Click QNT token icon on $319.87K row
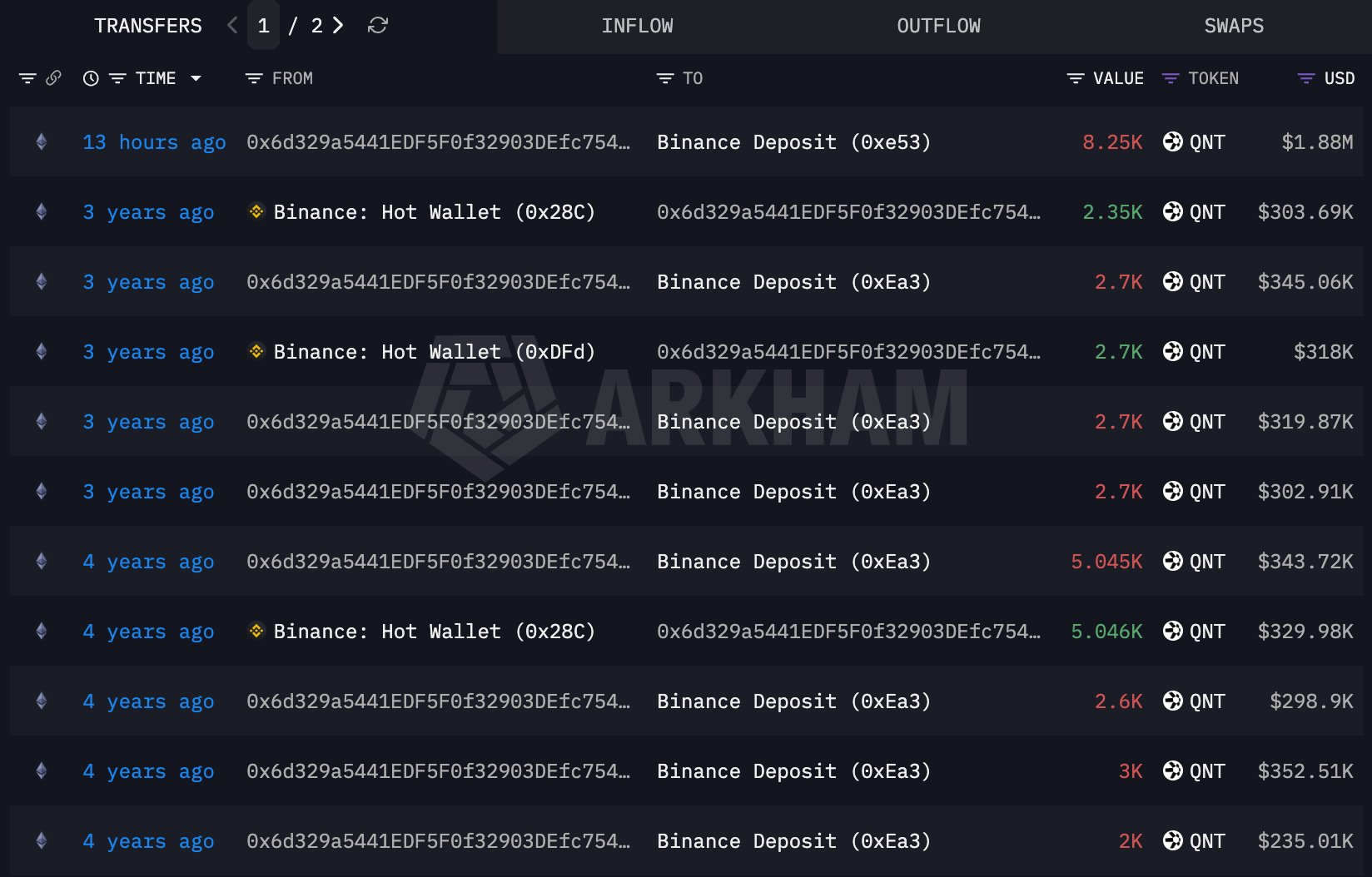 click(1173, 422)
